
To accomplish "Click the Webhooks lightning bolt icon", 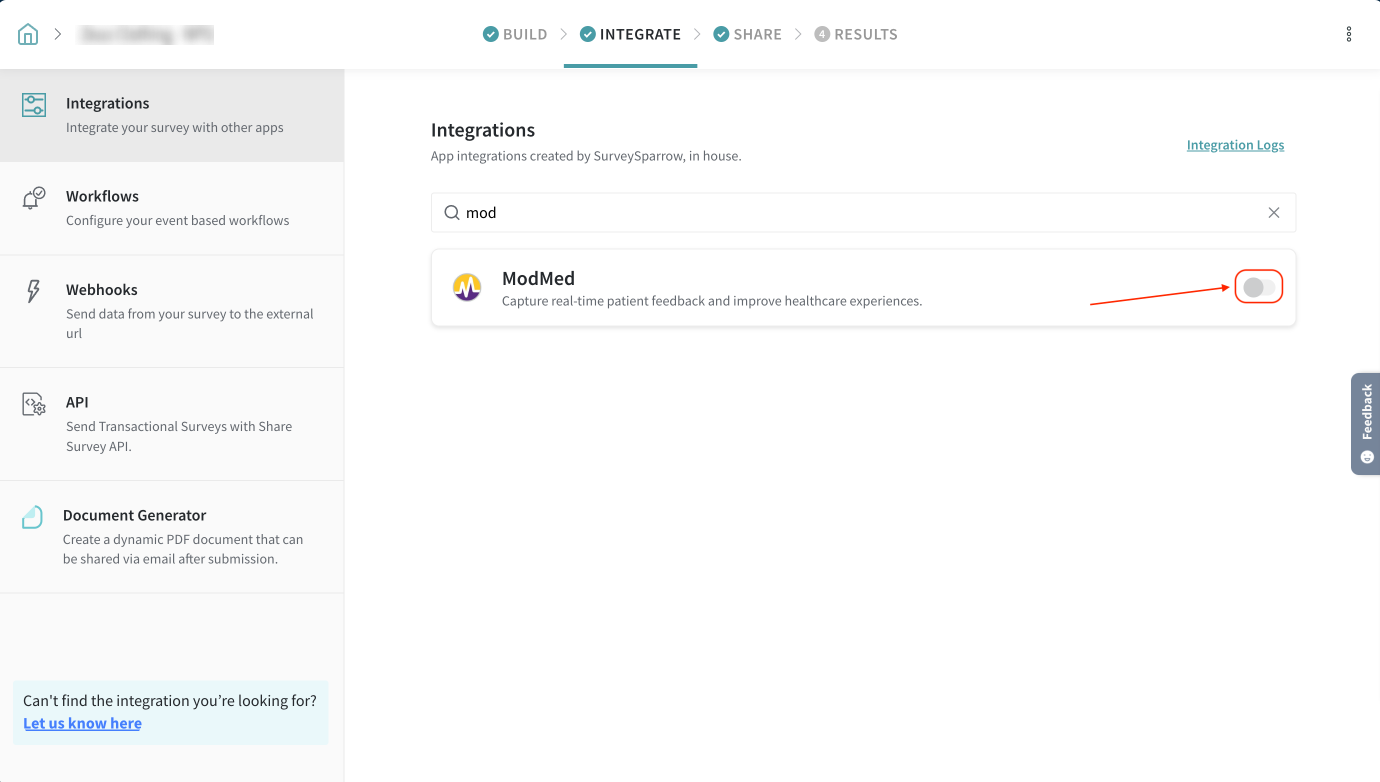I will [x=34, y=291].
